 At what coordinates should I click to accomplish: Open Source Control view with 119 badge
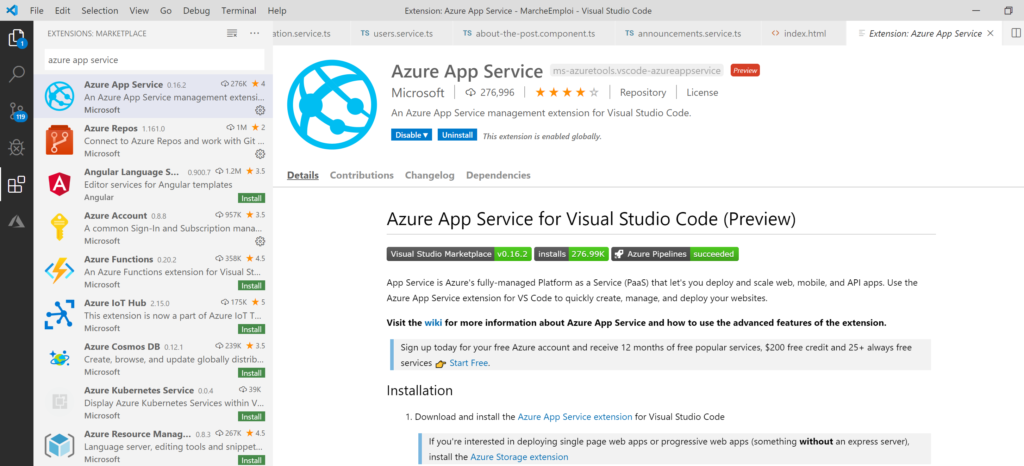click(x=16, y=112)
